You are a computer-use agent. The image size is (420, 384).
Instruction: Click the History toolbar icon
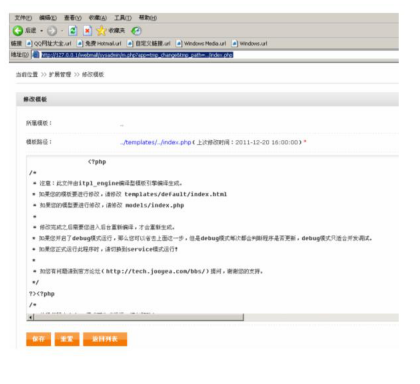click(x=136, y=31)
